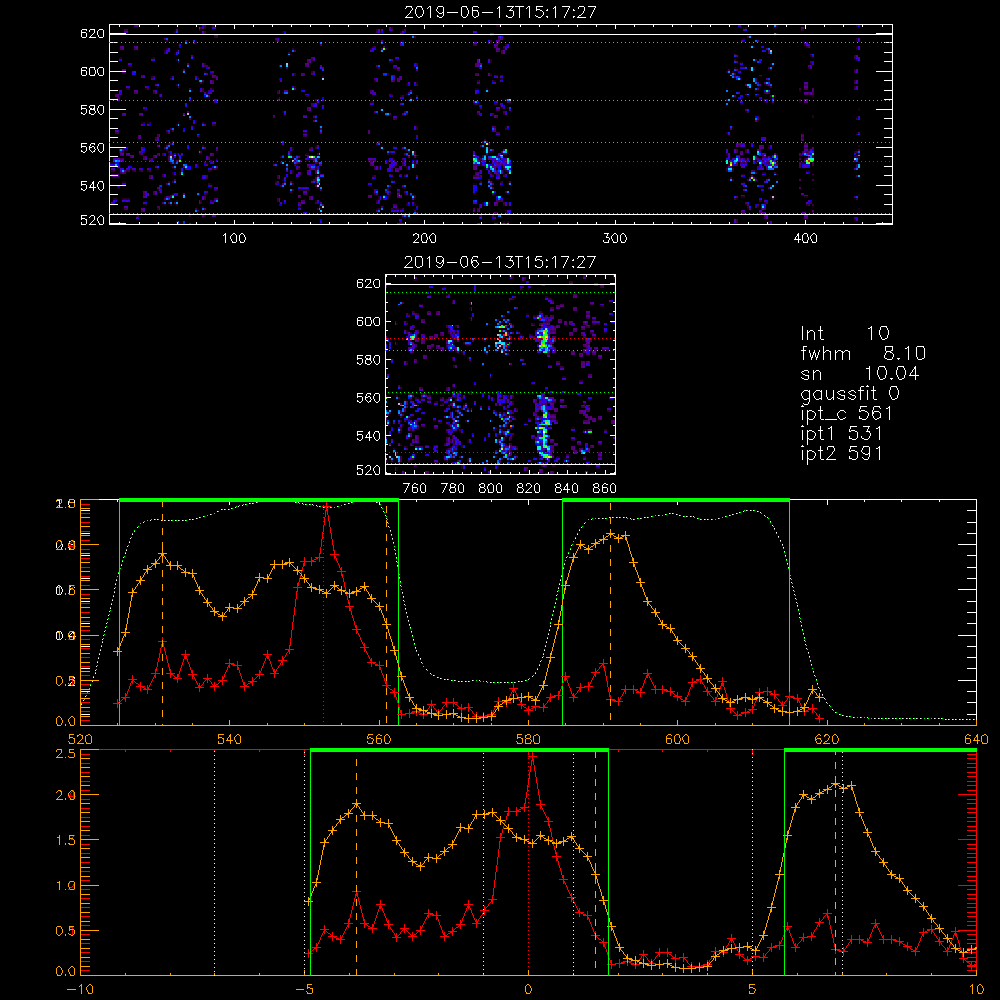Click x-axis label 640 on profile plot
Screen dimensions: 1000x1000
(976, 739)
